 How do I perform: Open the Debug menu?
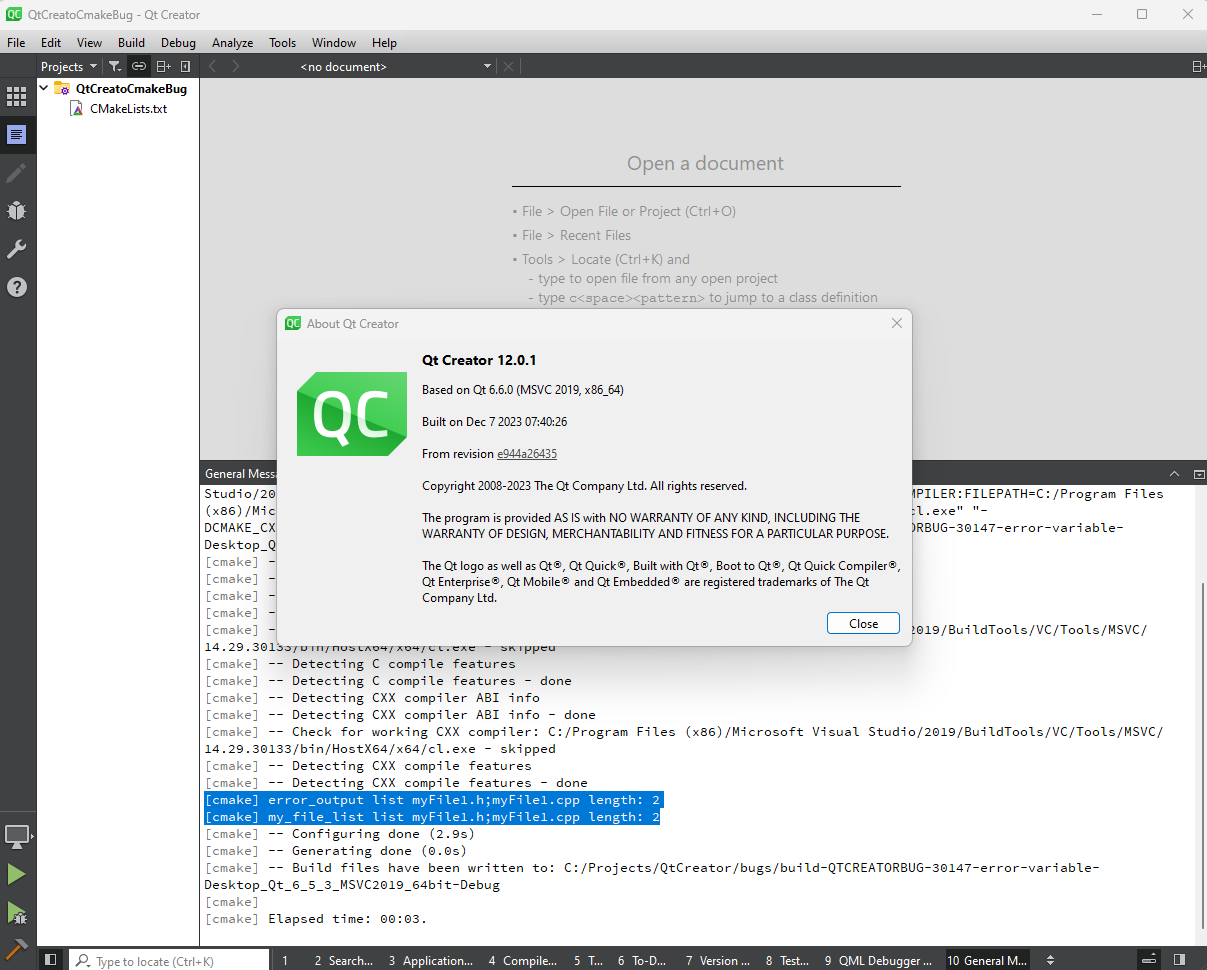coord(178,42)
